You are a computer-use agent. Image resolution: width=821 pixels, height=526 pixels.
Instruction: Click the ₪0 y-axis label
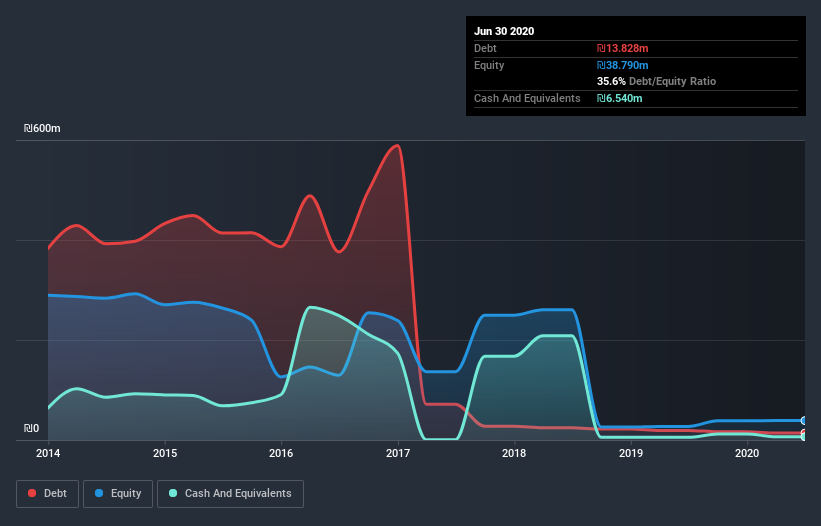coord(31,428)
